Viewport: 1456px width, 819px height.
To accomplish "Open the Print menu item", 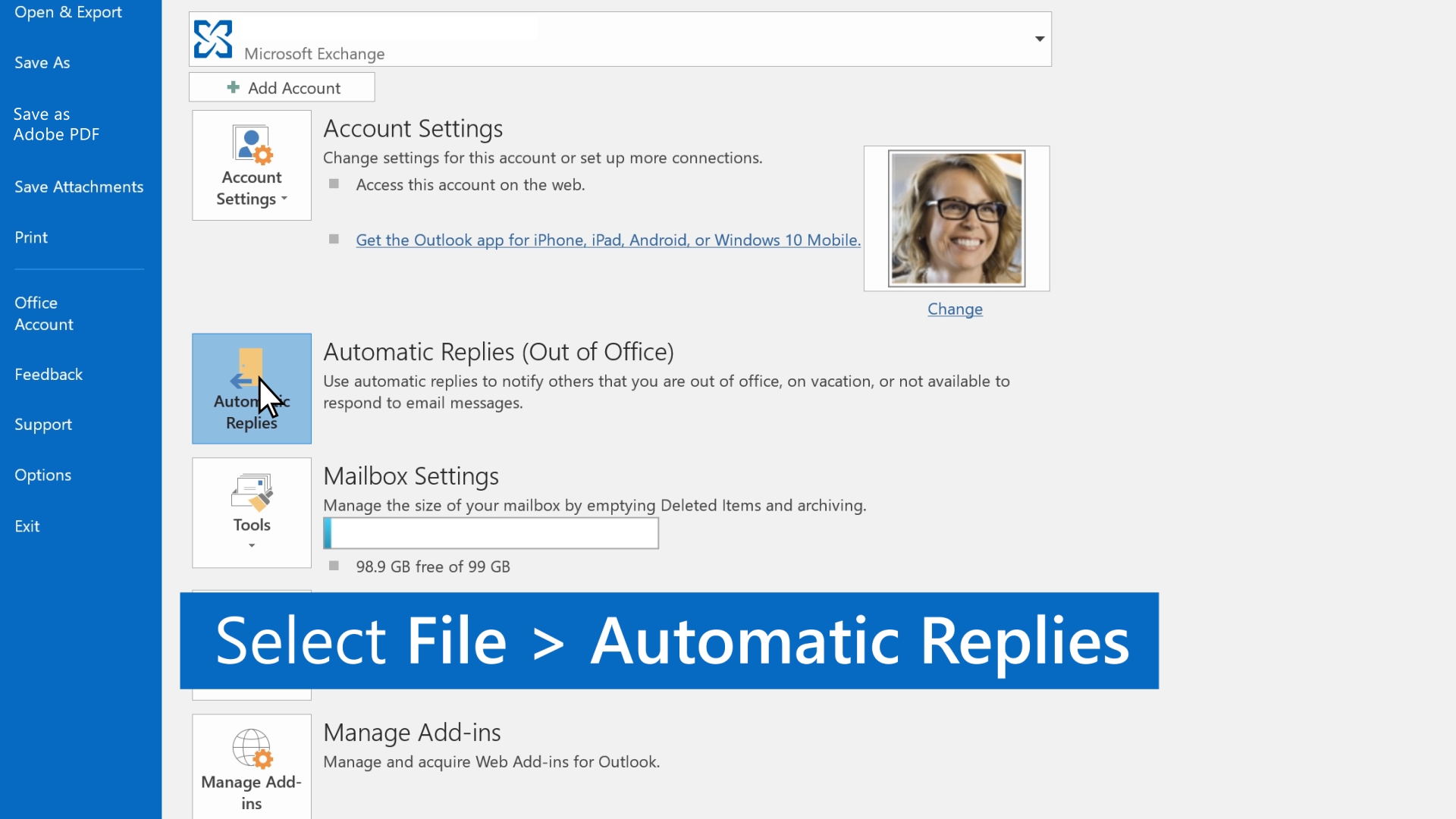I will coord(31,237).
